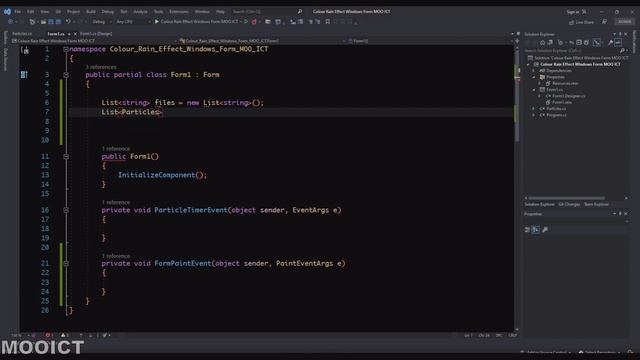Open the class navigation dropdown above code
This screenshot has width=640, height=360.
[263, 41]
